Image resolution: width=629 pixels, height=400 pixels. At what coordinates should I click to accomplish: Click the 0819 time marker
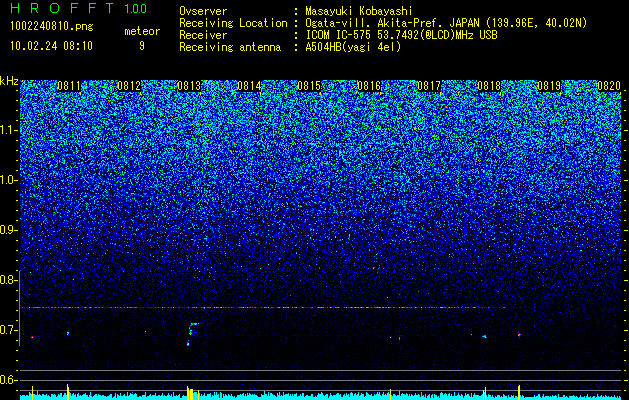coord(549,86)
